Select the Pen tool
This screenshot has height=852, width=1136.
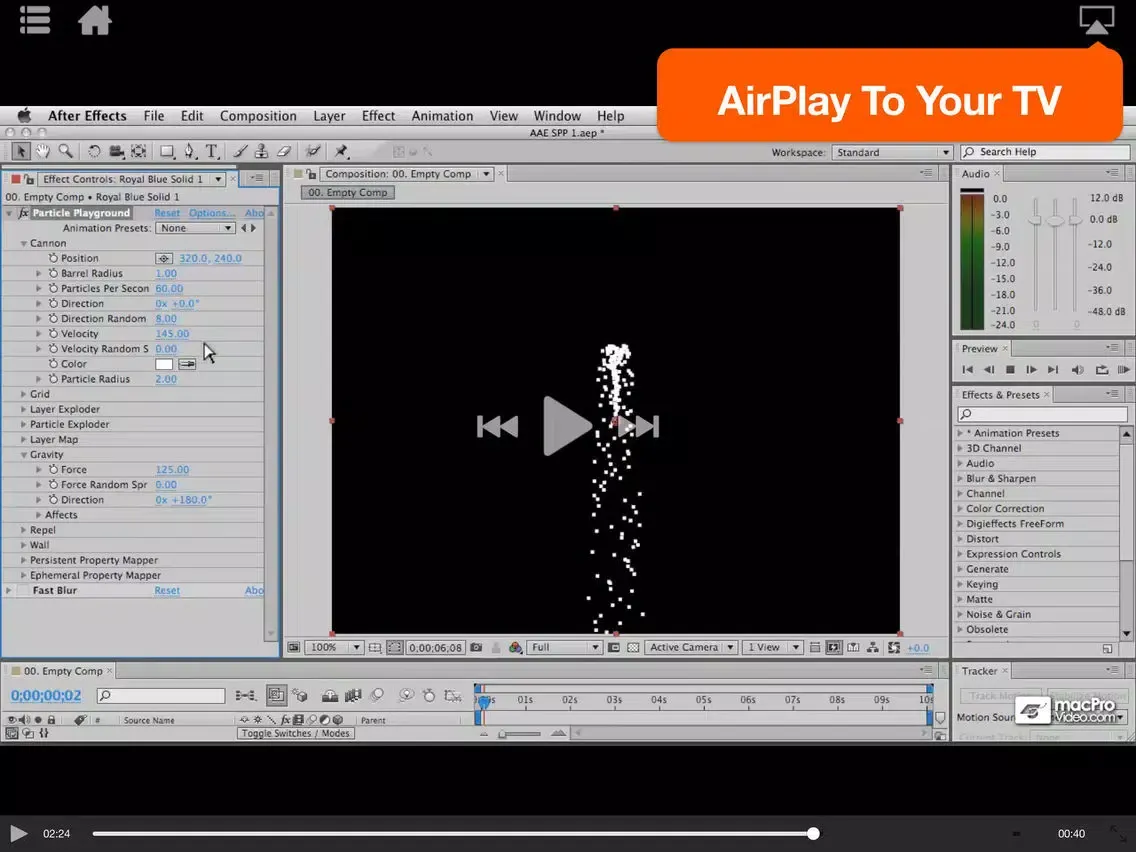190,151
